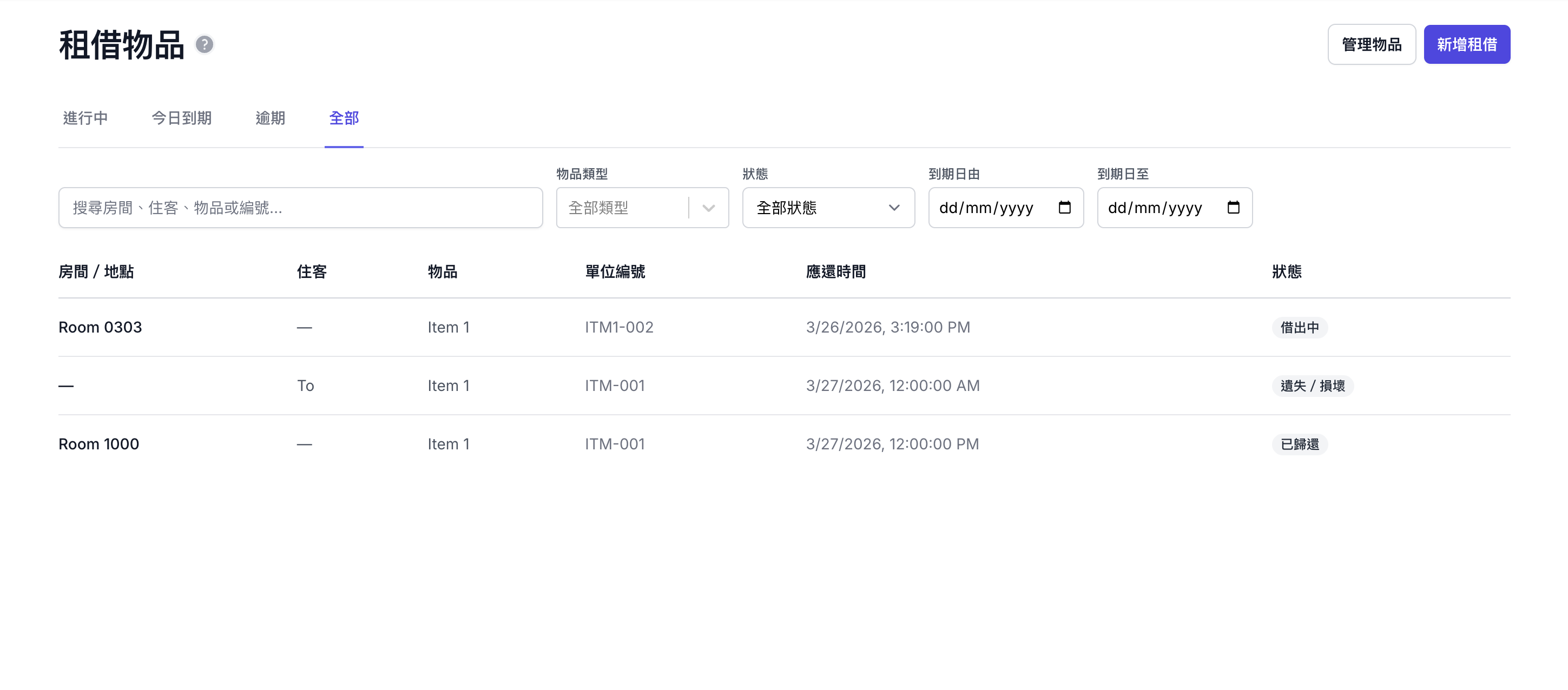Focus the search rooms and guests field
The width and height of the screenshot is (1568, 690).
(300, 208)
